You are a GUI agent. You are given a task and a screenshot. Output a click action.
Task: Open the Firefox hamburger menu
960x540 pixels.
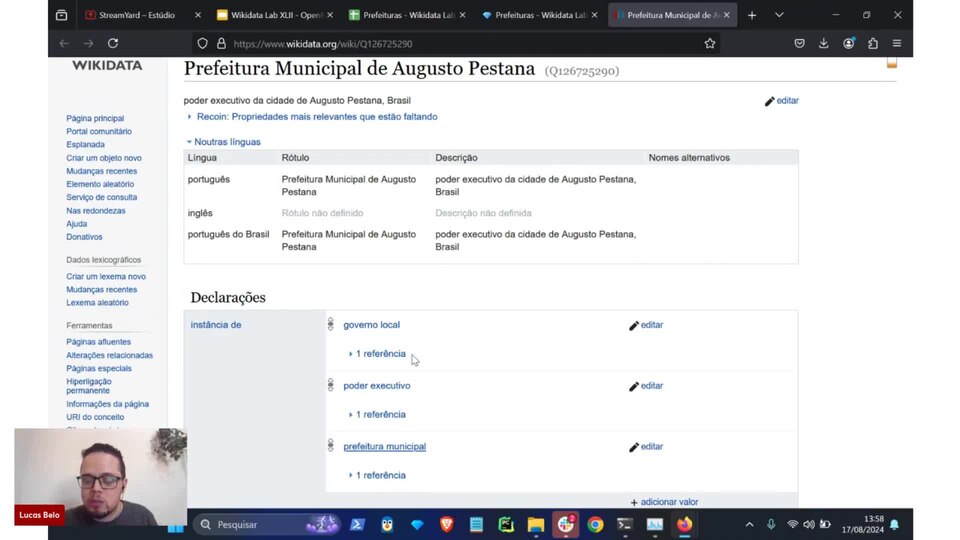click(897, 43)
